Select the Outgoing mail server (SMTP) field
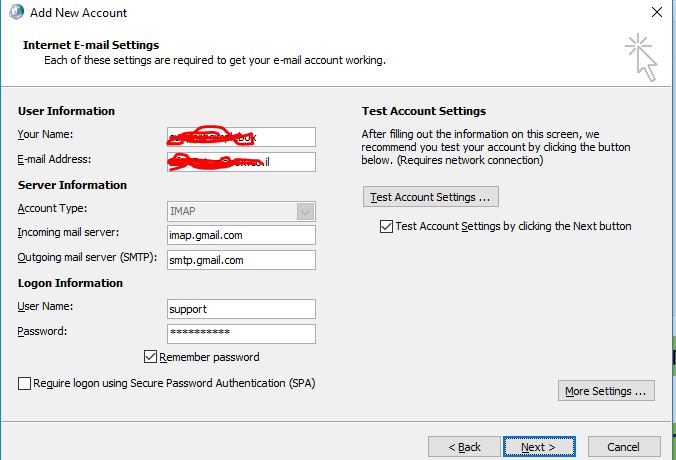 (x=242, y=260)
